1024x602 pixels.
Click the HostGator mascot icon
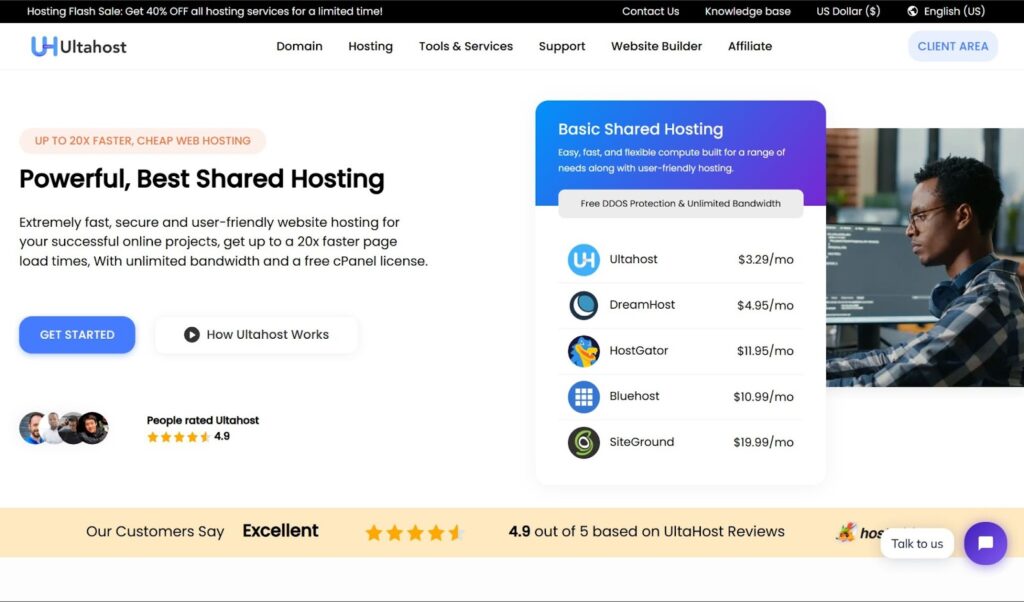583,351
